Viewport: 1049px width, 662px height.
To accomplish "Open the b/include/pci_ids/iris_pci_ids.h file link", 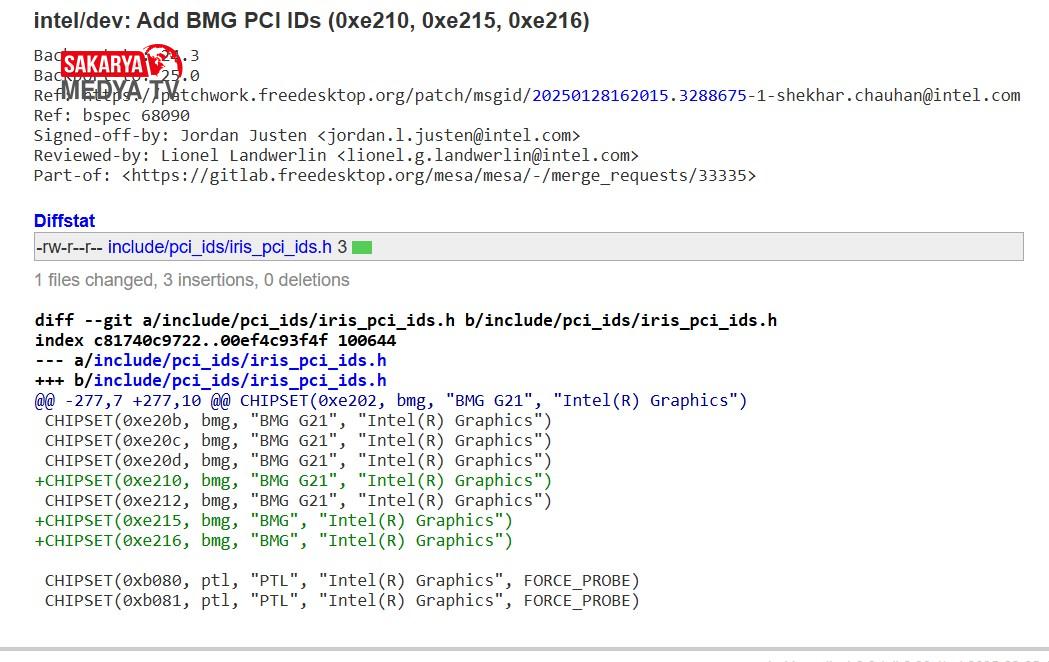I will pos(240,380).
